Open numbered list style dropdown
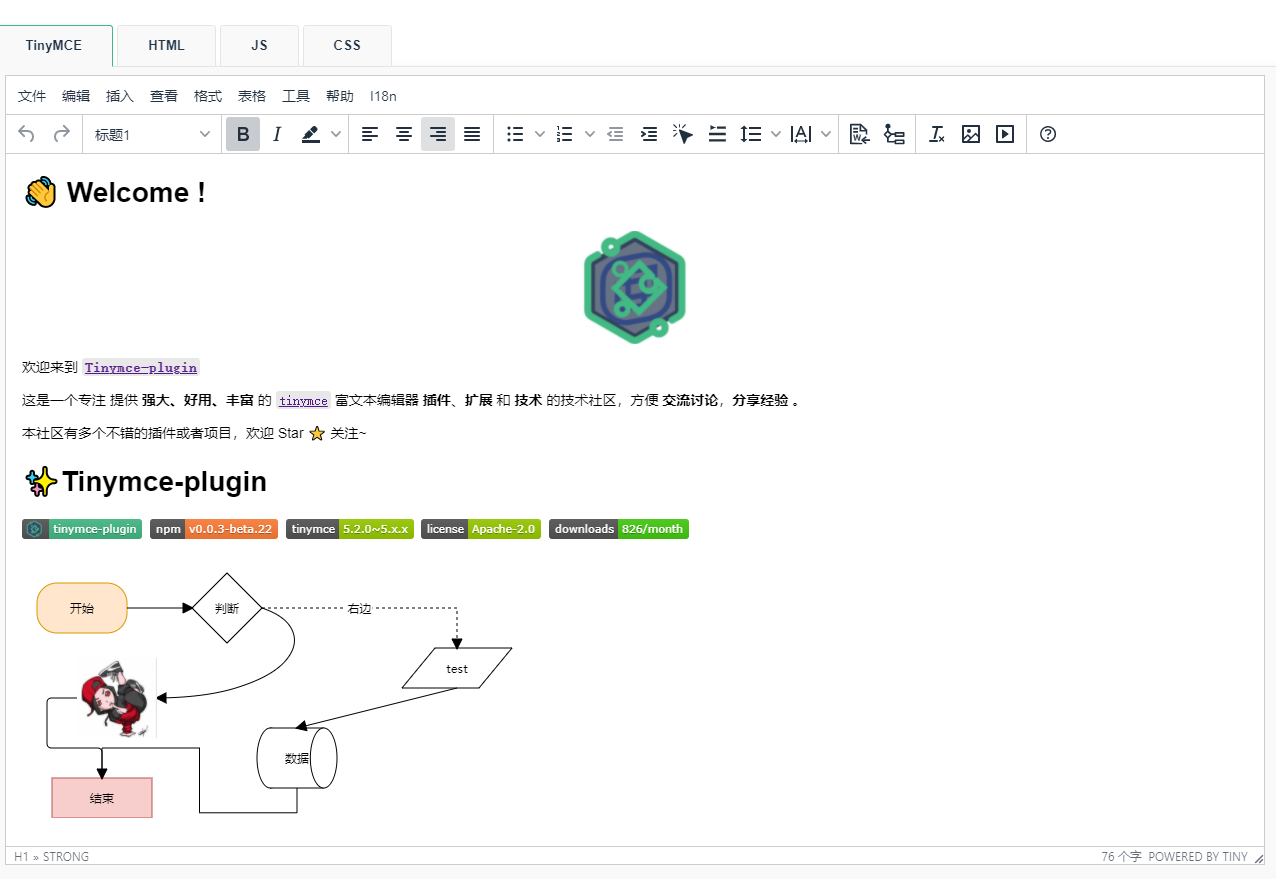Screen dimensions: 1276x879 point(589,134)
